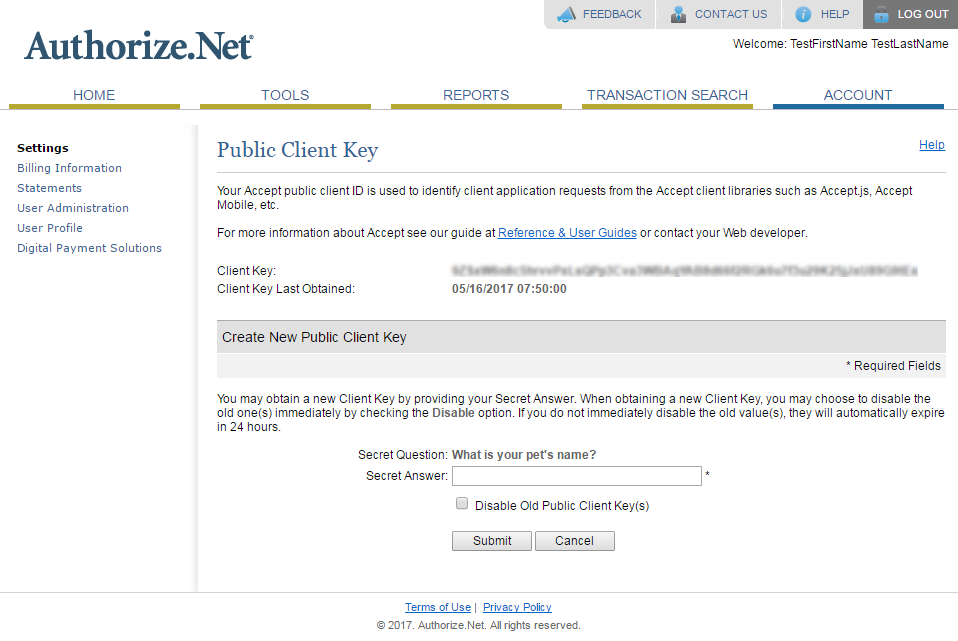
Task: Click the Log Out padlock icon
Action: (x=881, y=14)
